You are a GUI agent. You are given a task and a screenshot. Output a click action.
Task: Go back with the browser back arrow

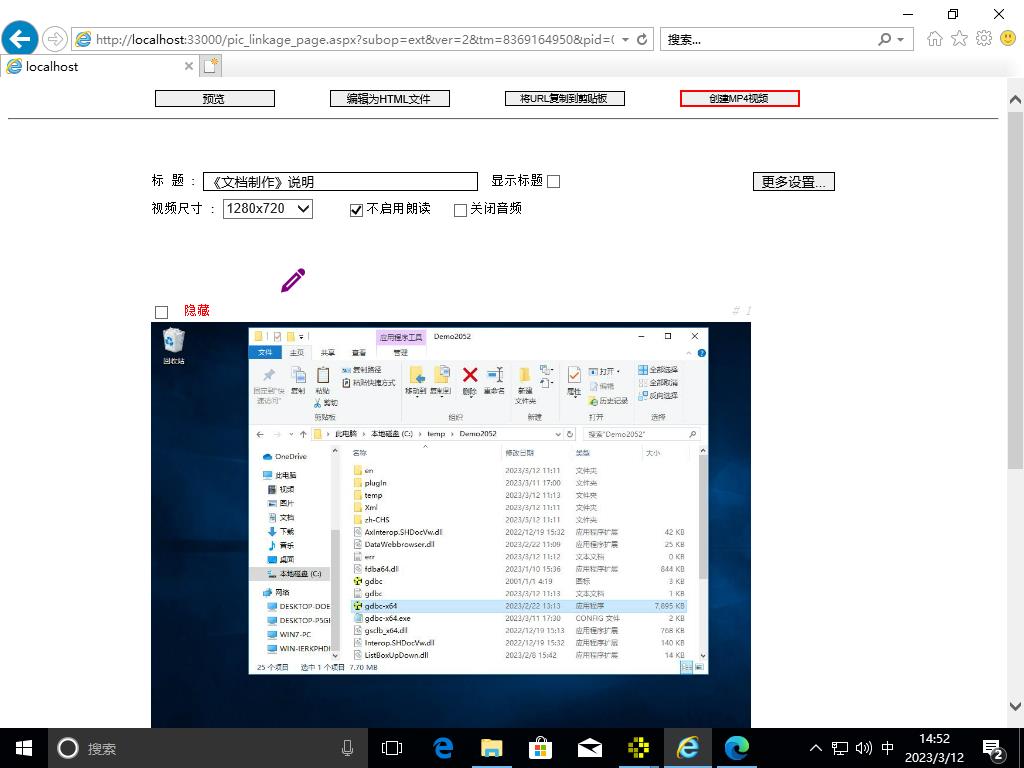pyautogui.click(x=20, y=39)
